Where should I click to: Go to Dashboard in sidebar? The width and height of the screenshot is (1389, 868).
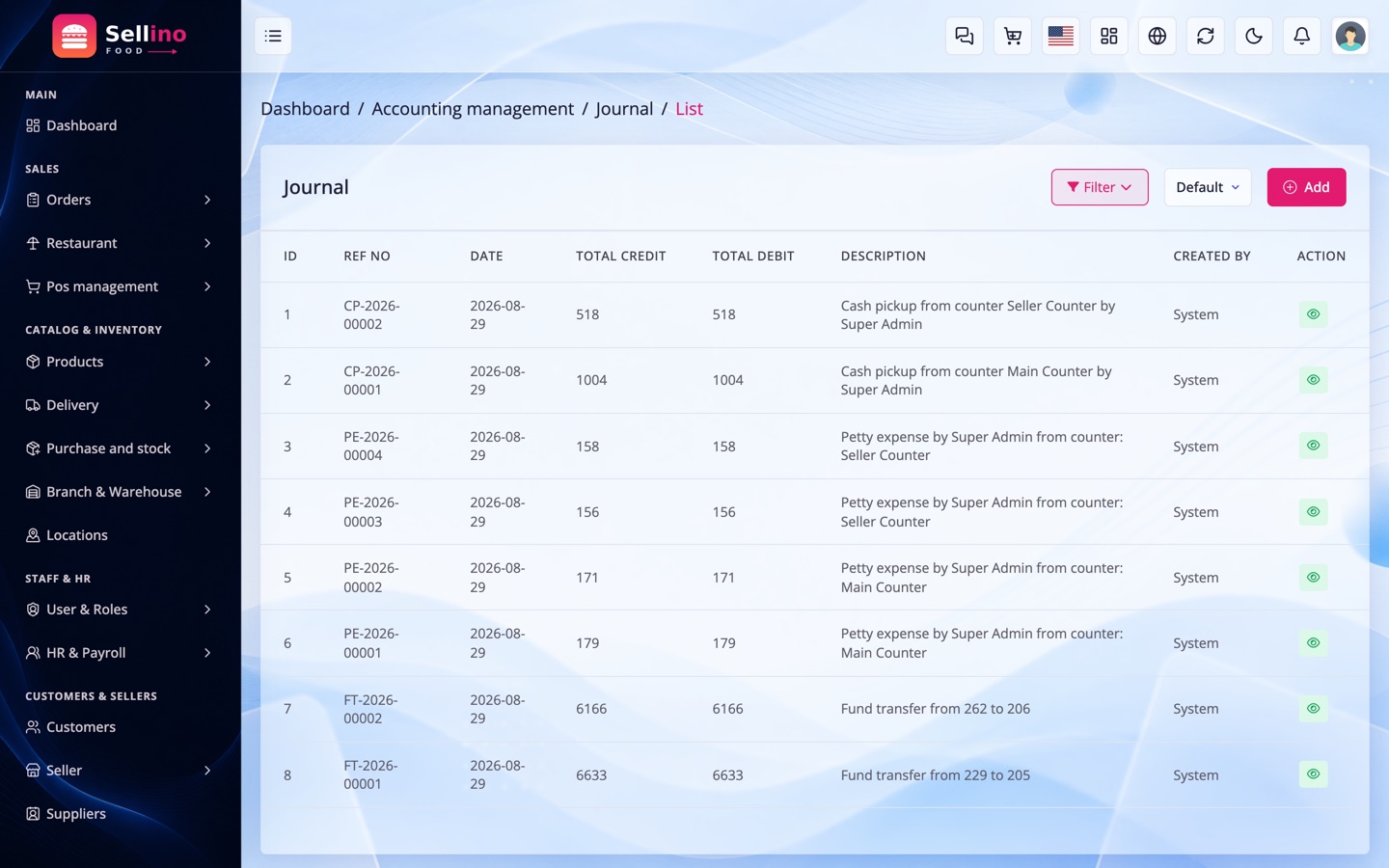[x=120, y=125]
